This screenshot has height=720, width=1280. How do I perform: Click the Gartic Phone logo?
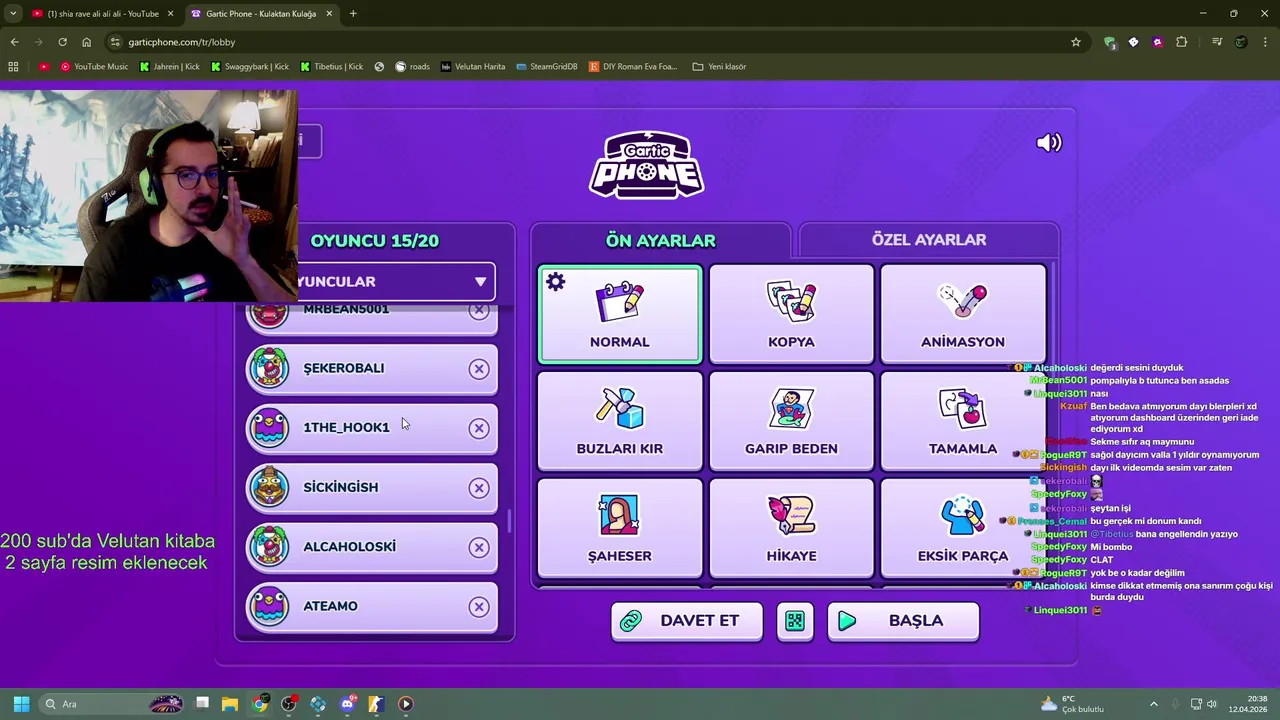(646, 165)
